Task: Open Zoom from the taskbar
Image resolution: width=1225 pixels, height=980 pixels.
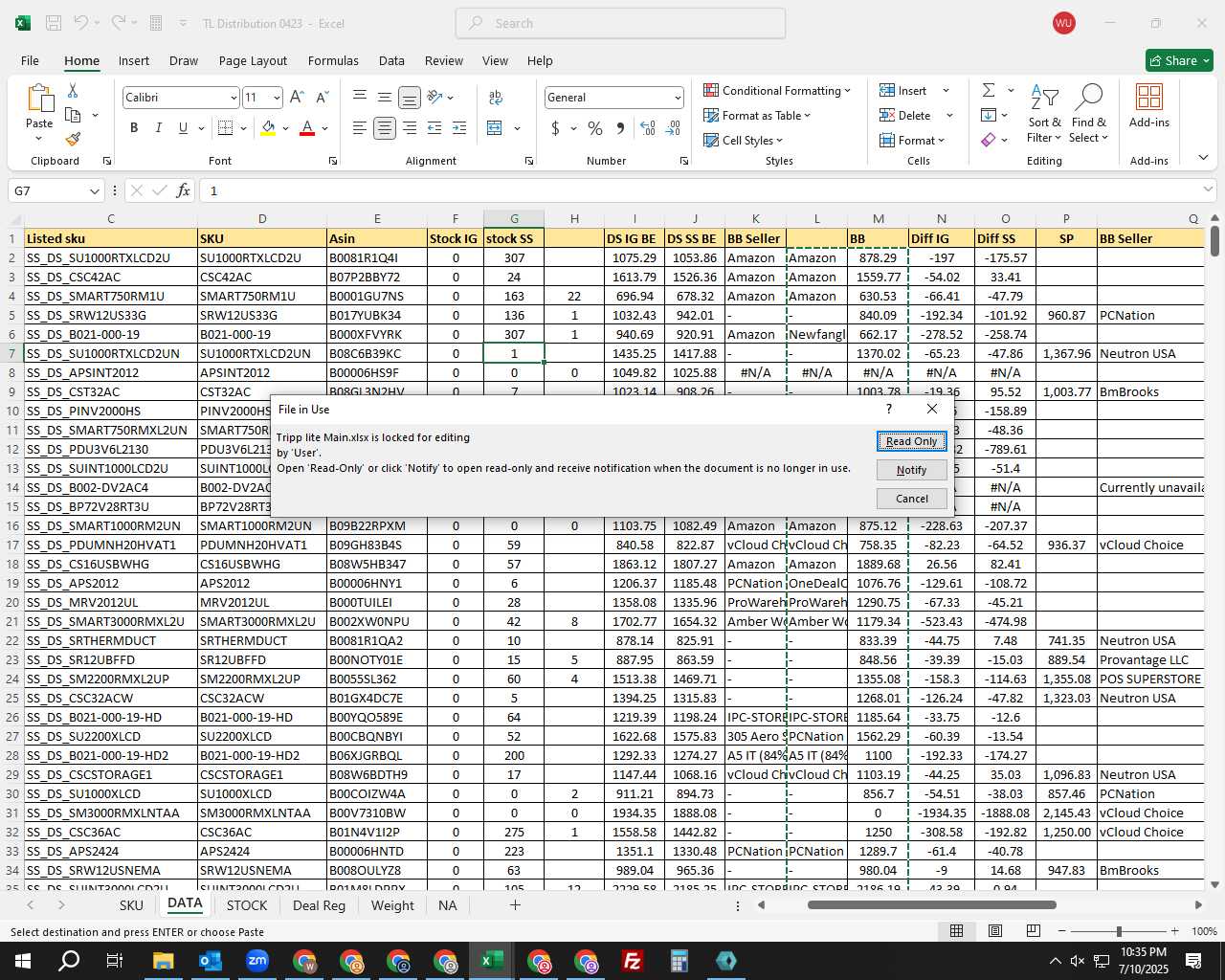Action: click(x=257, y=961)
